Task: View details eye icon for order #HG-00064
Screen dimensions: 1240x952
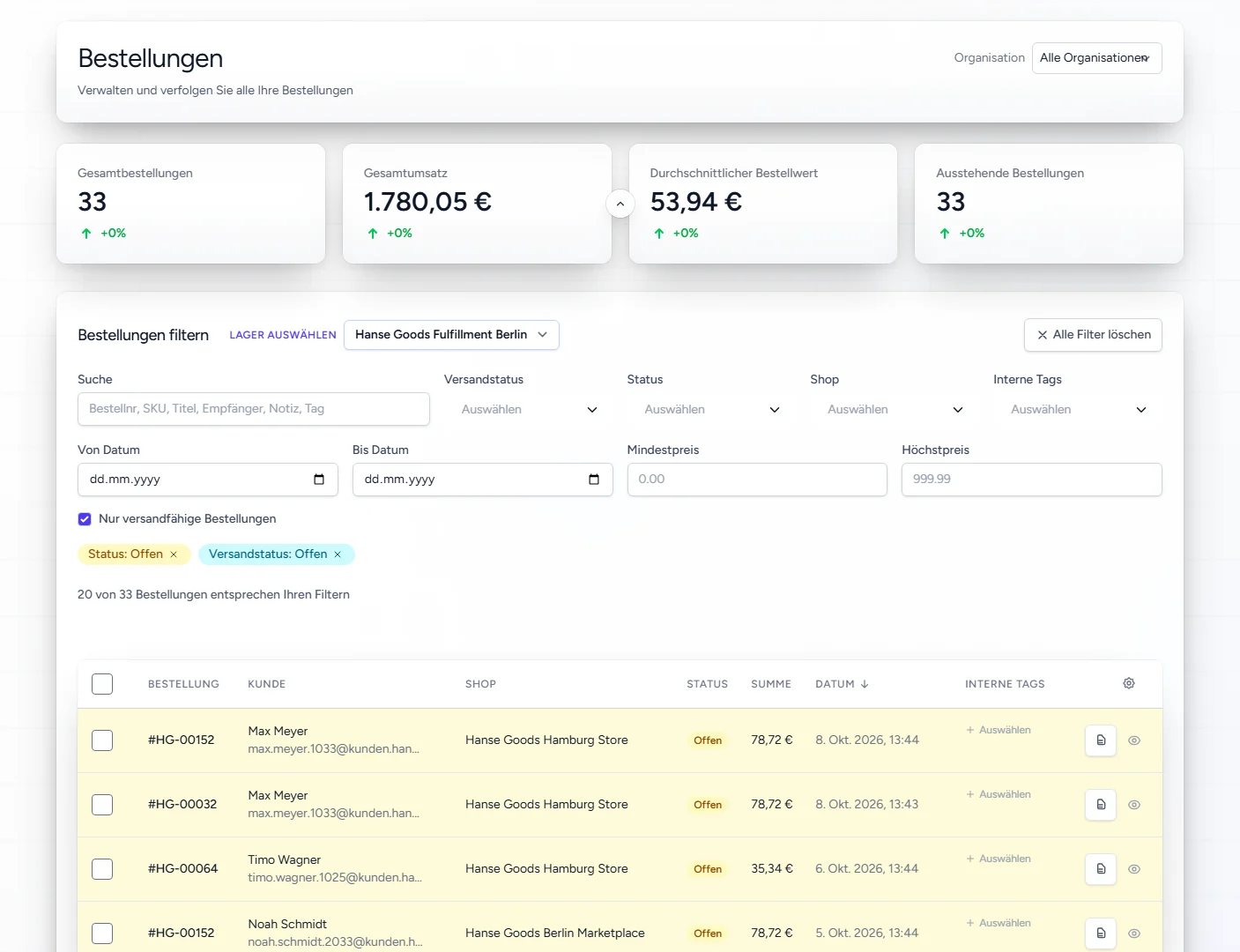Action: (x=1134, y=869)
